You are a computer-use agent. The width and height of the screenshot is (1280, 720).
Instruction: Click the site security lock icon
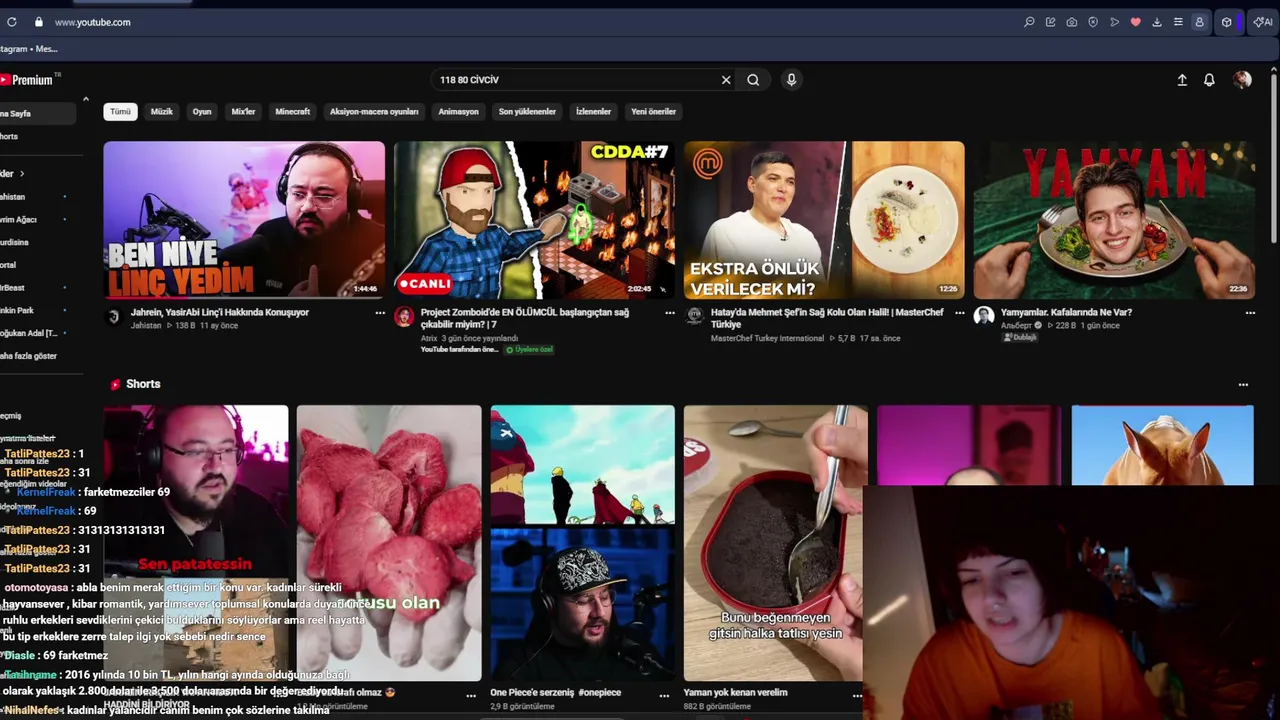click(x=39, y=22)
